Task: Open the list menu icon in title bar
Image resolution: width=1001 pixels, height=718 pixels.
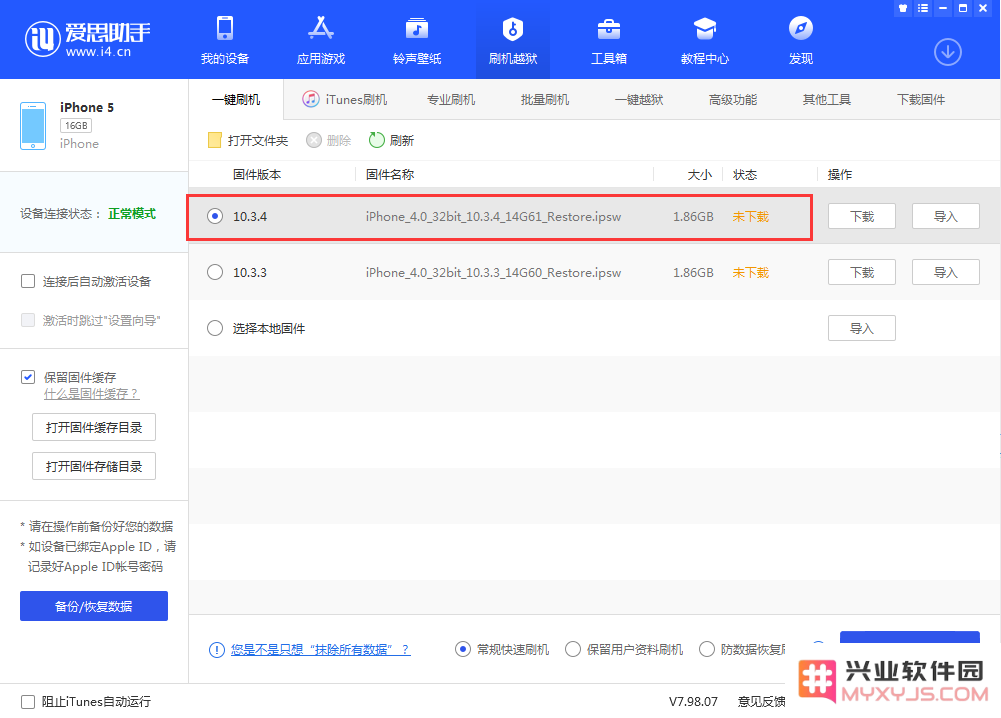Action: pyautogui.click(x=922, y=8)
